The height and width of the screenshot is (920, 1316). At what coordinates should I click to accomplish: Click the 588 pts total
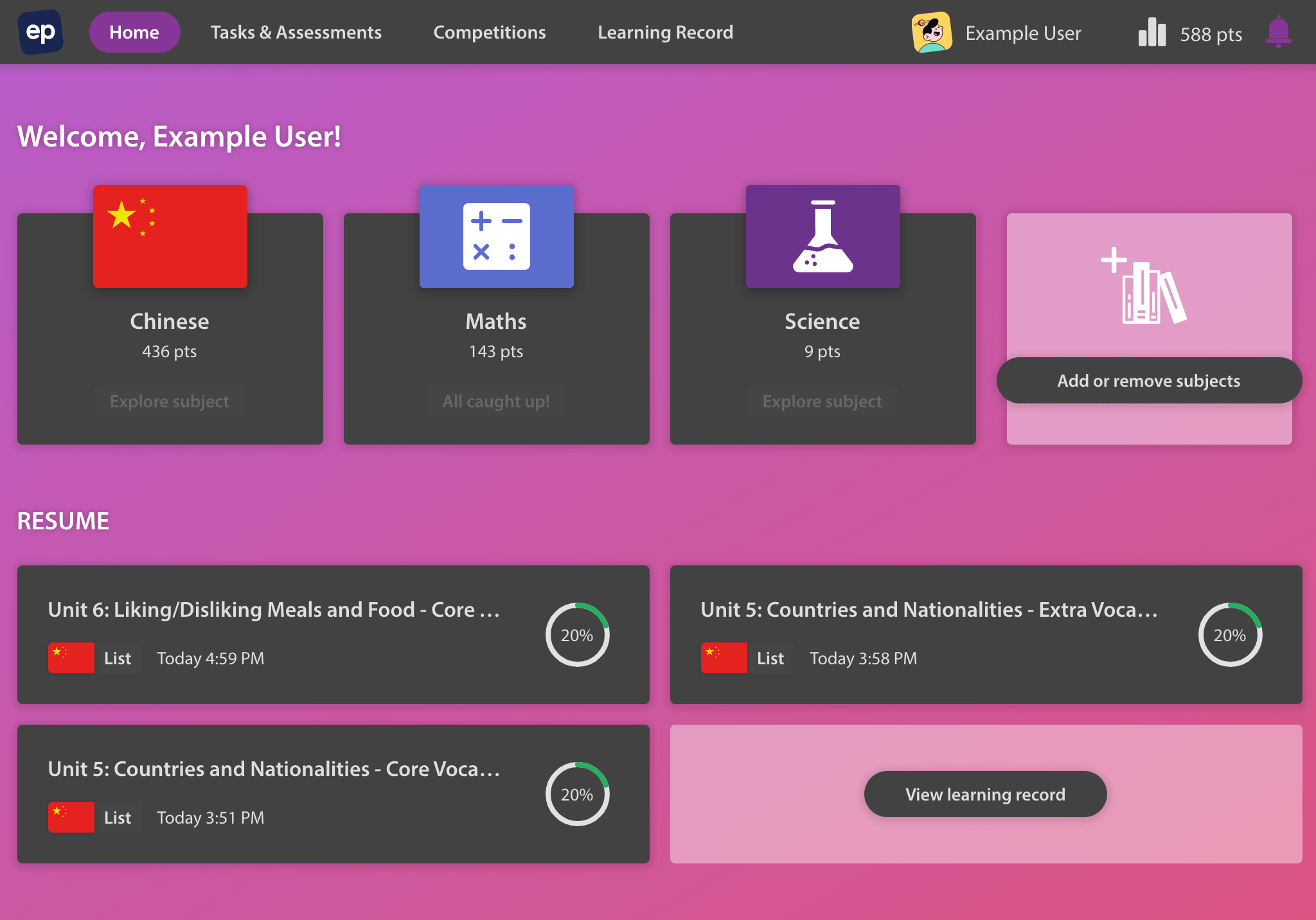coord(1211,34)
